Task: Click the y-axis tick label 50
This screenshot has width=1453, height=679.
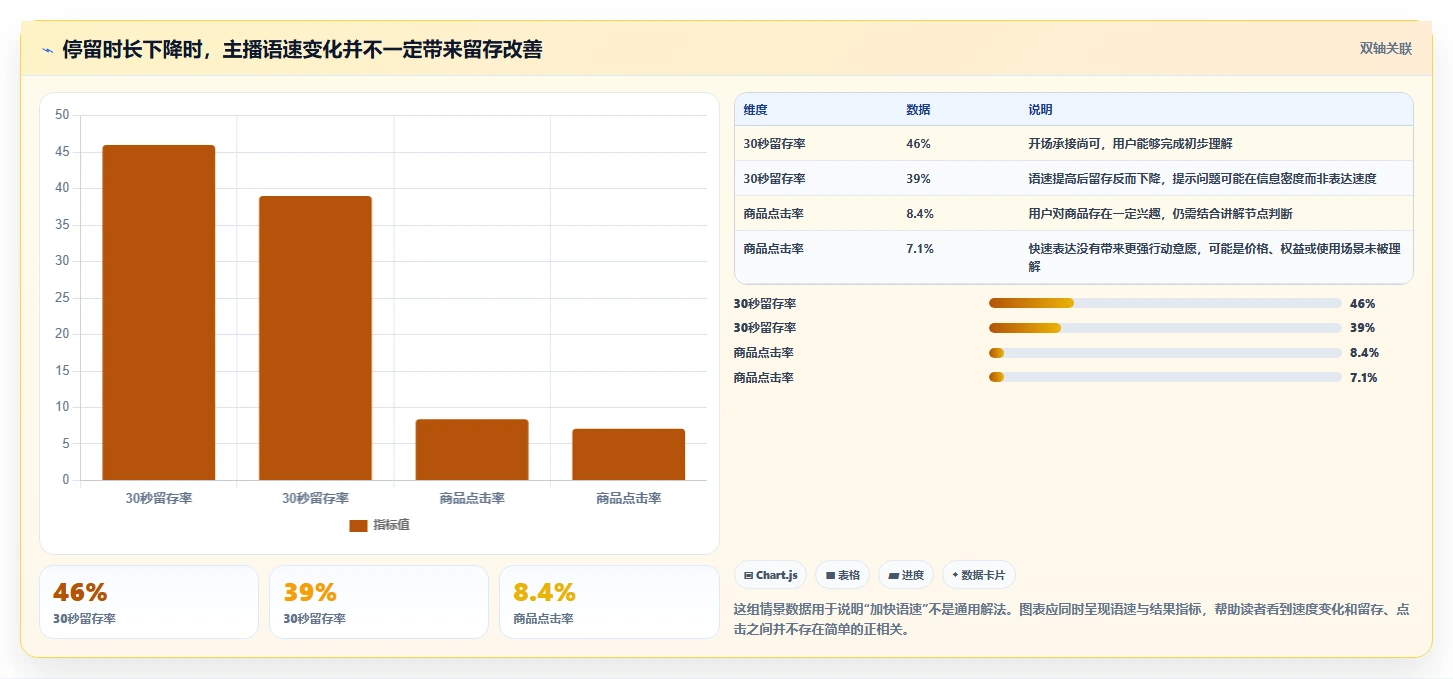Action: coord(62,115)
